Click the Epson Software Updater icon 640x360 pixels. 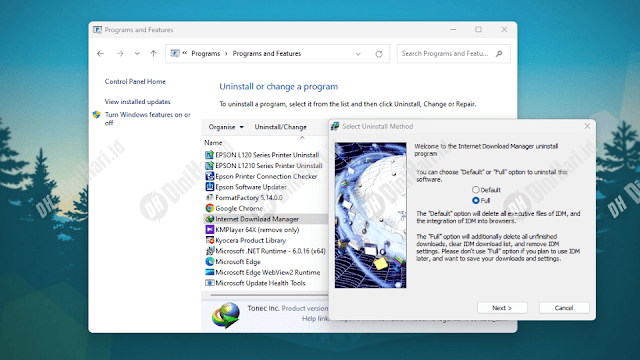tap(209, 187)
